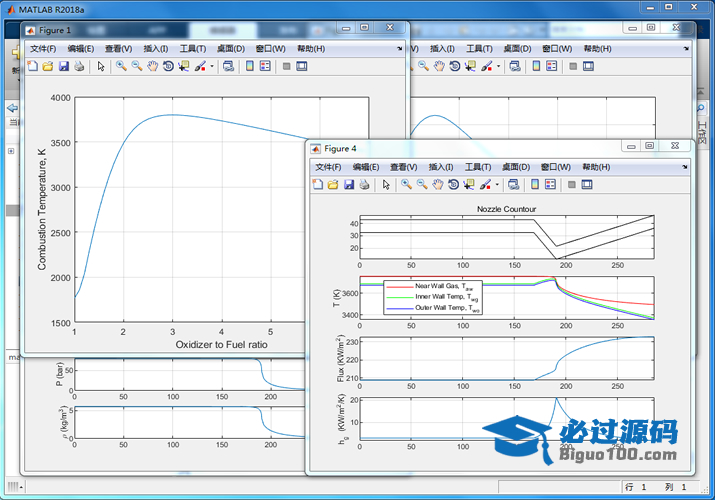This screenshot has height=500, width=715.
Task: Select Data Cursor tool in Figure 4 toolbar
Action: (469, 185)
